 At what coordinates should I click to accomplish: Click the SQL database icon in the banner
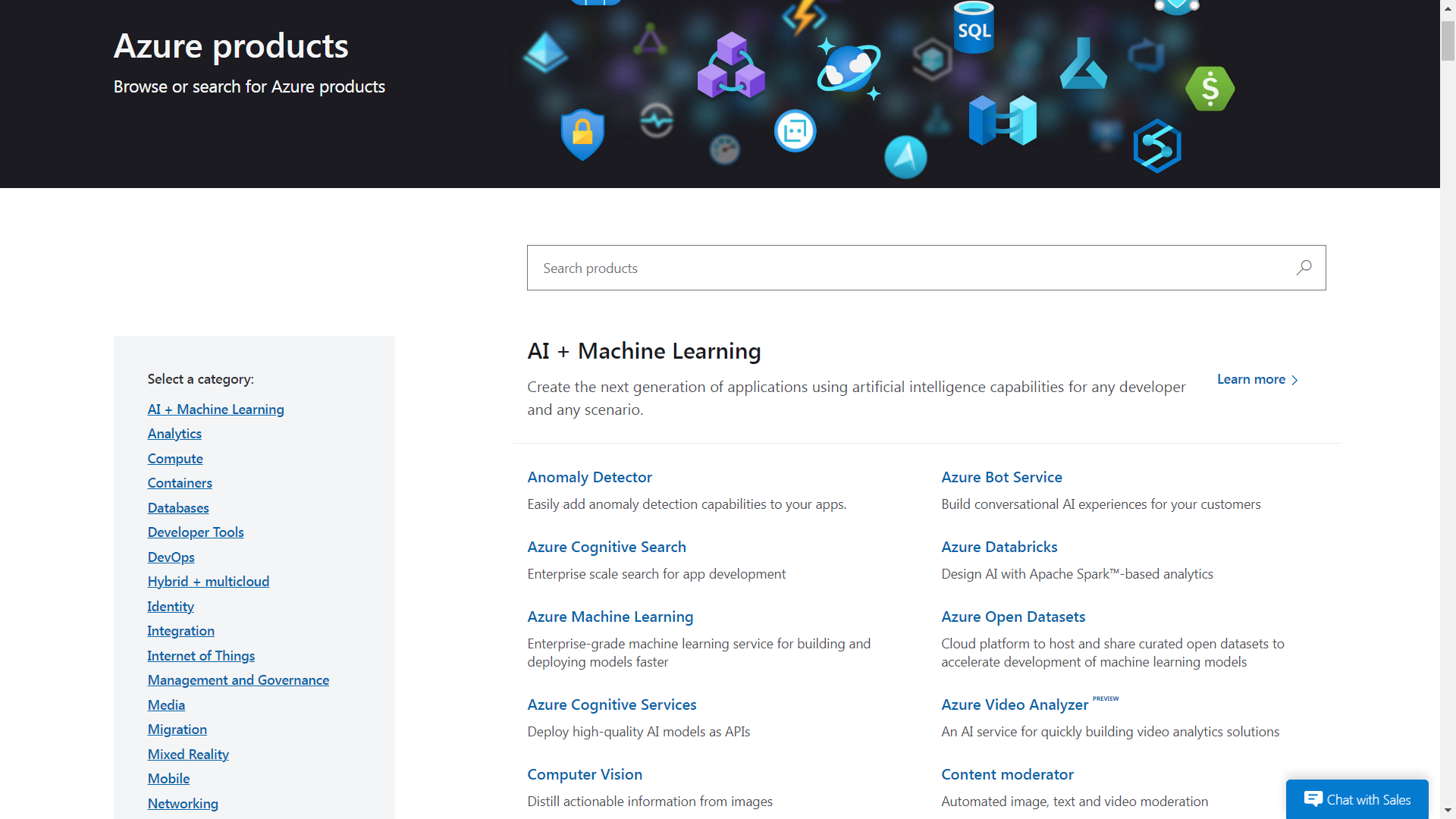(974, 29)
